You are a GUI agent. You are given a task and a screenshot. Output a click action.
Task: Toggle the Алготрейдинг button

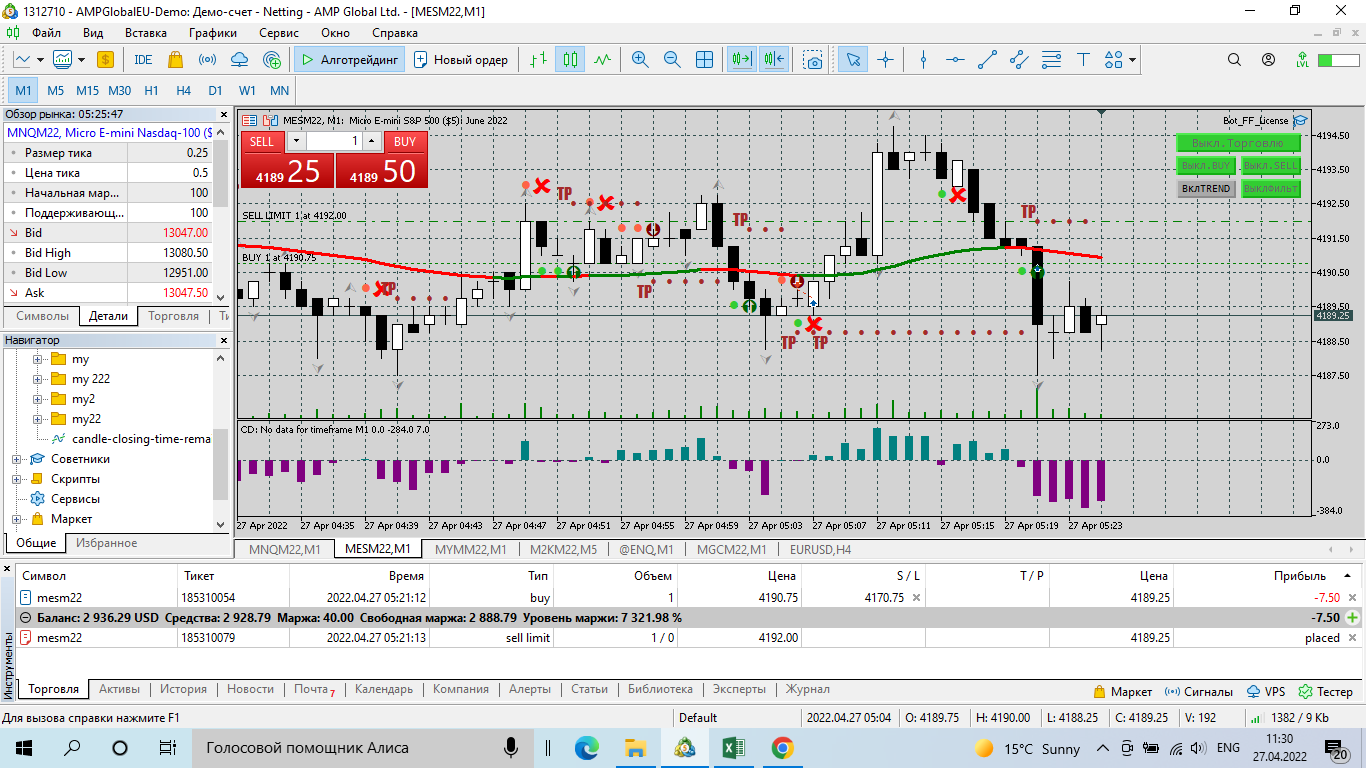point(348,60)
